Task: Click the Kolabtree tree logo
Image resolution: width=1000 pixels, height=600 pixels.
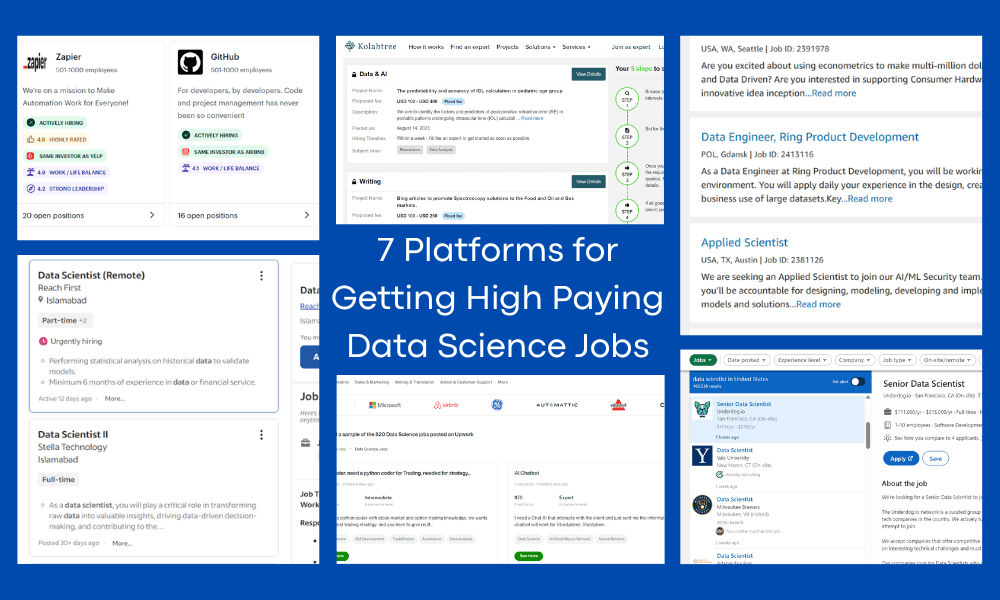Action: tap(349, 46)
